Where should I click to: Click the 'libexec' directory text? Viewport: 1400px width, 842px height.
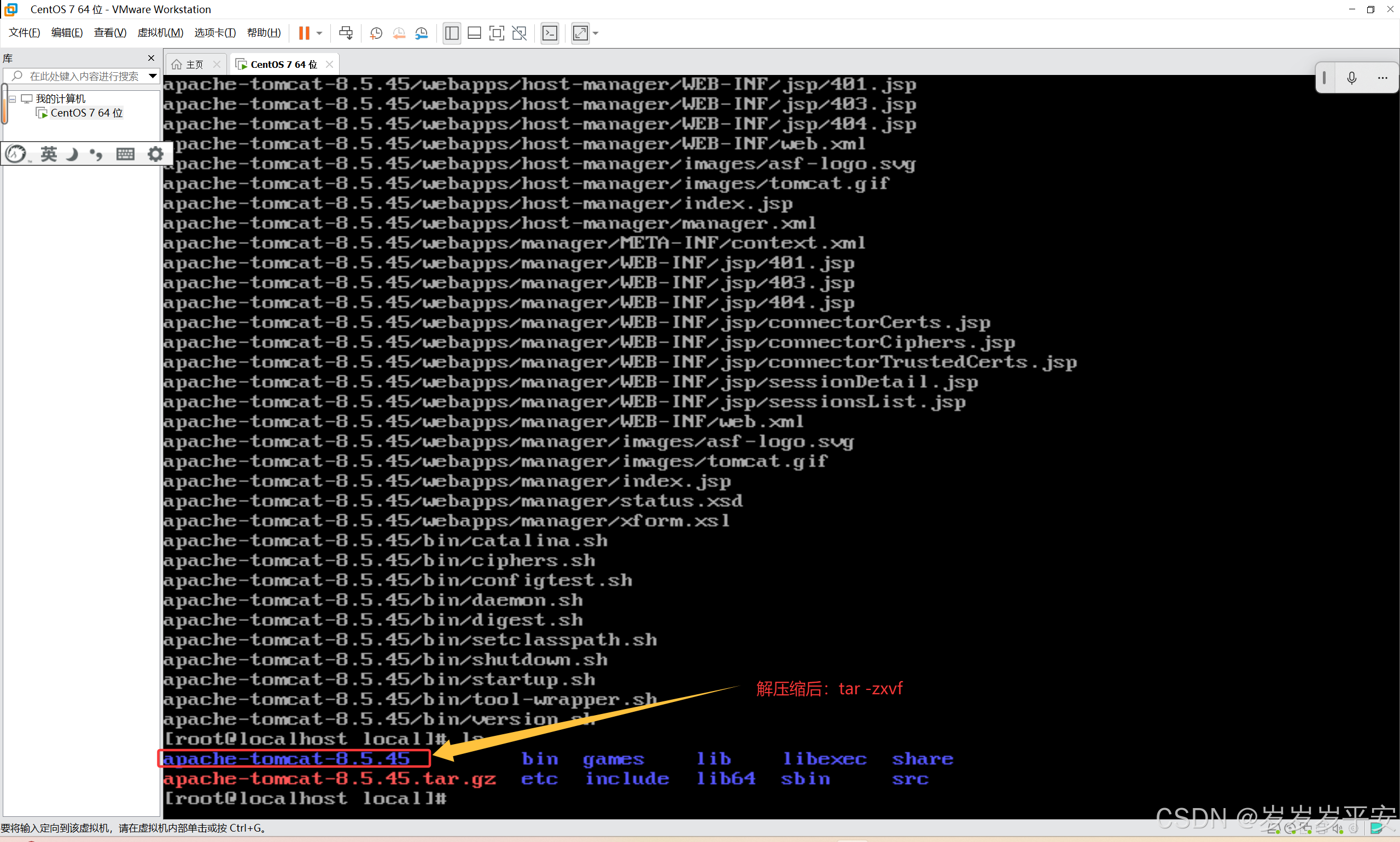pos(825,759)
